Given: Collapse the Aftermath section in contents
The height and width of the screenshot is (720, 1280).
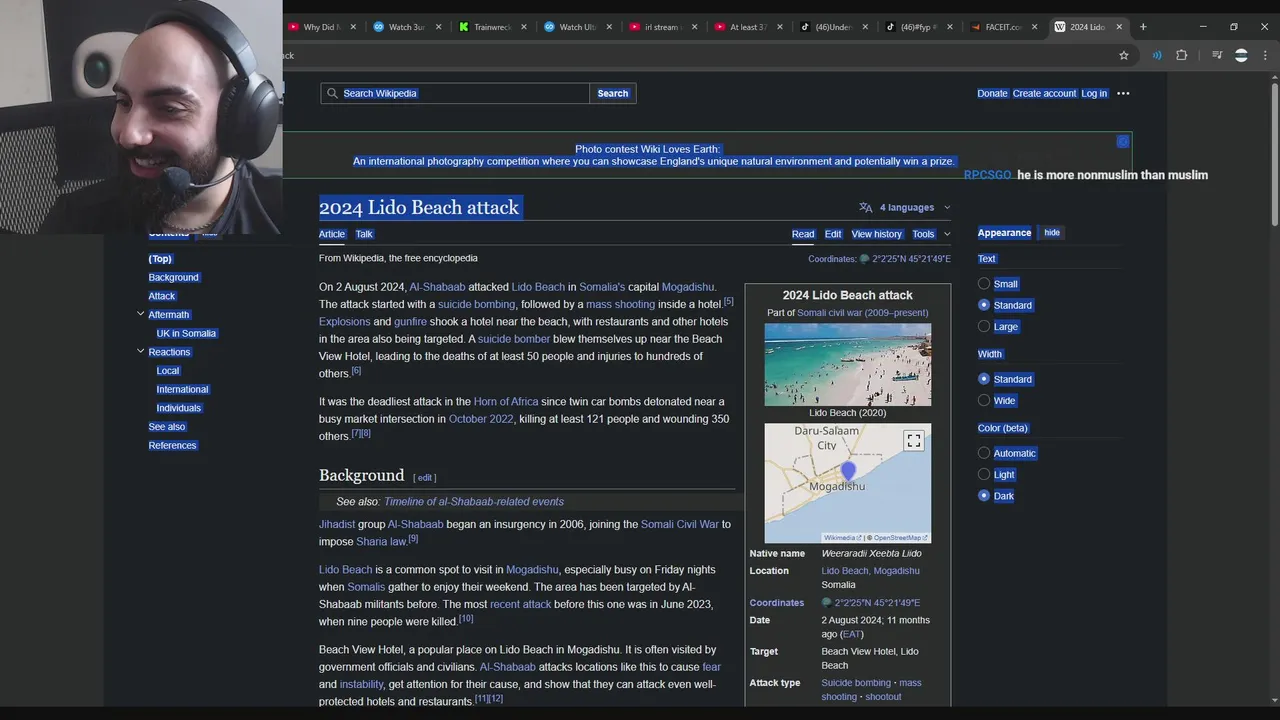Looking at the screenshot, I should (140, 314).
